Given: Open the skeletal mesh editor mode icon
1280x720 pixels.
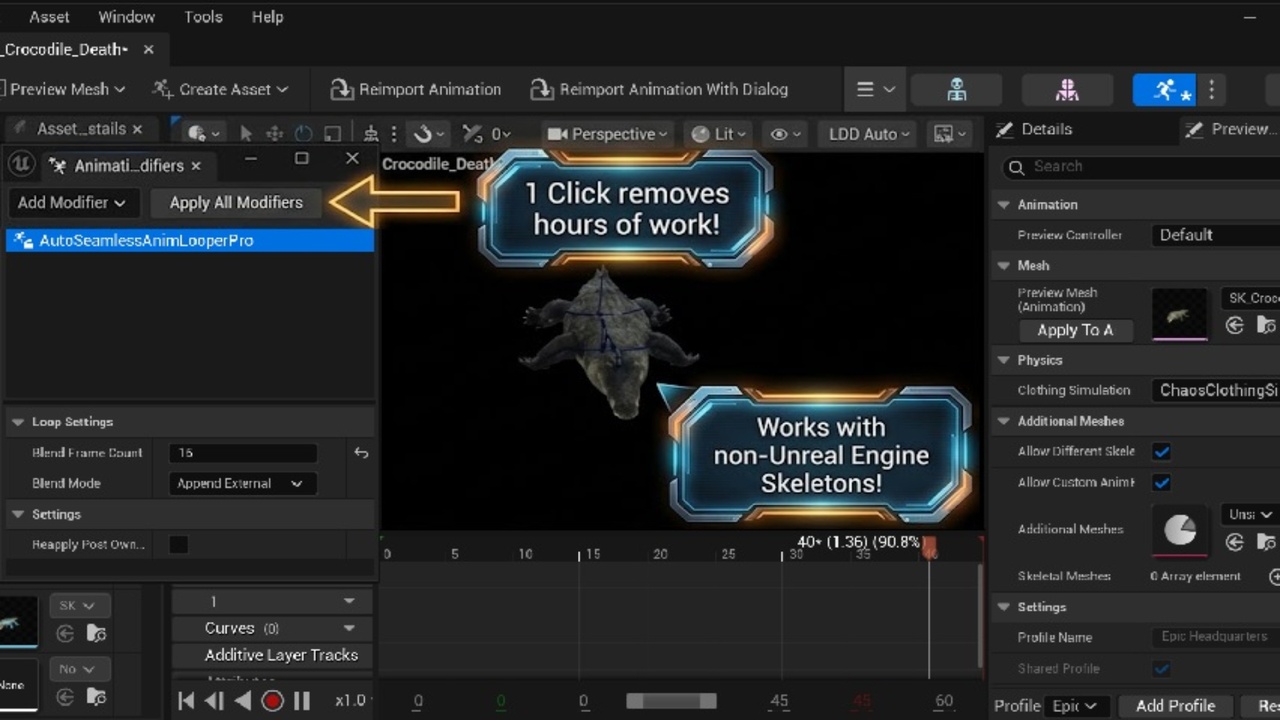Looking at the screenshot, I should pyautogui.click(x=1067, y=89).
